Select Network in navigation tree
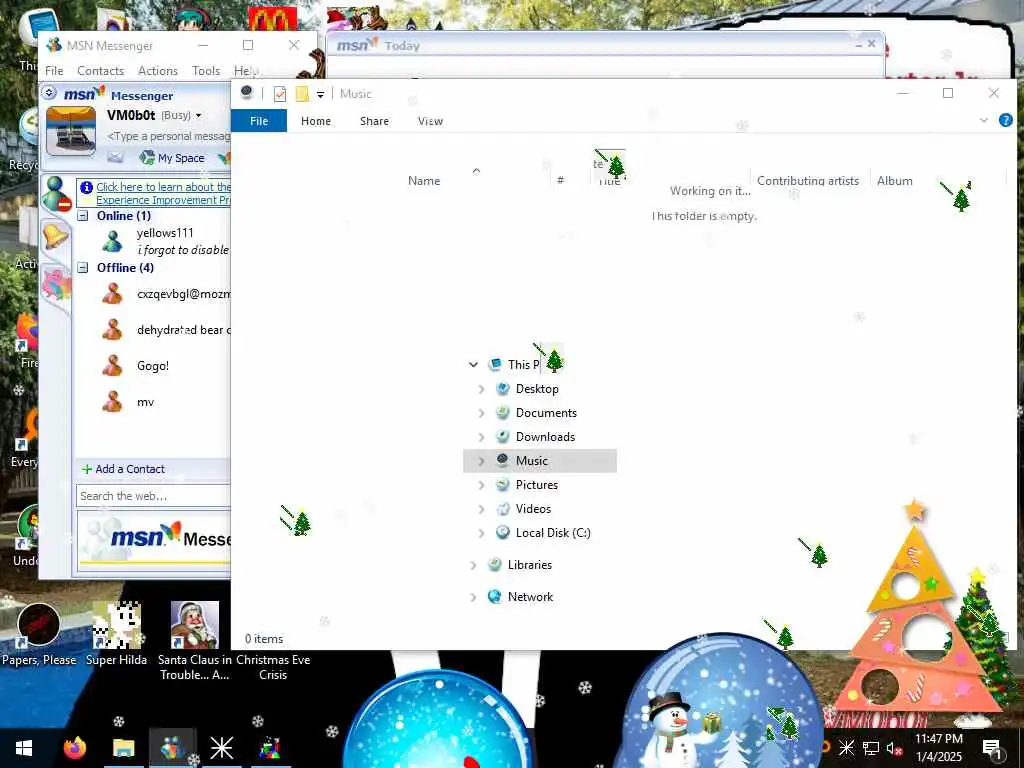The width and height of the screenshot is (1024, 768). click(x=530, y=597)
